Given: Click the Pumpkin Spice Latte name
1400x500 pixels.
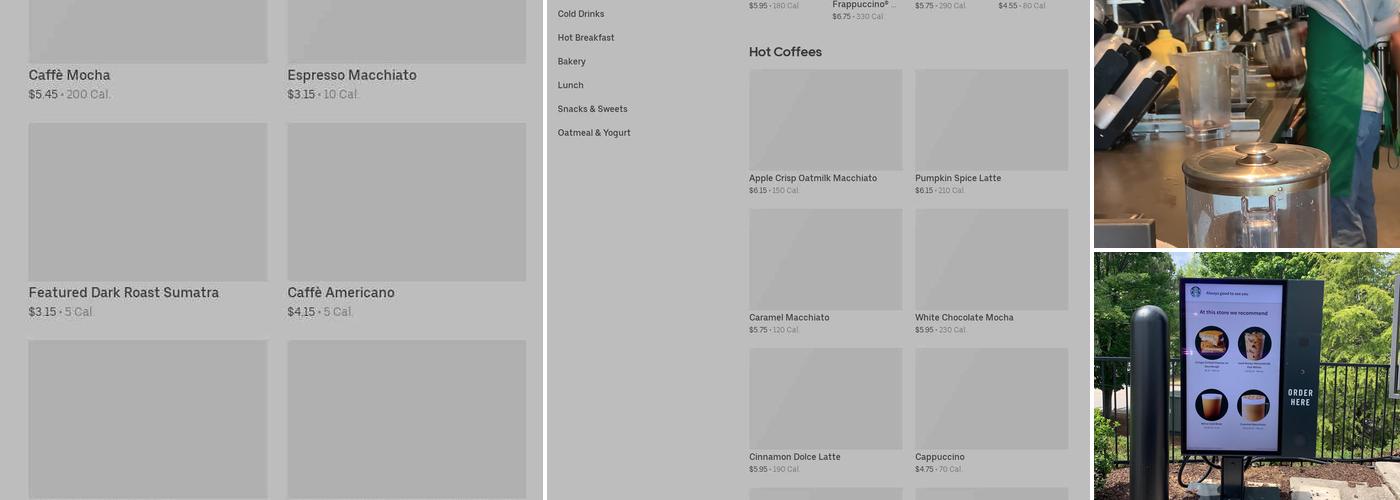Looking at the screenshot, I should [958, 178].
